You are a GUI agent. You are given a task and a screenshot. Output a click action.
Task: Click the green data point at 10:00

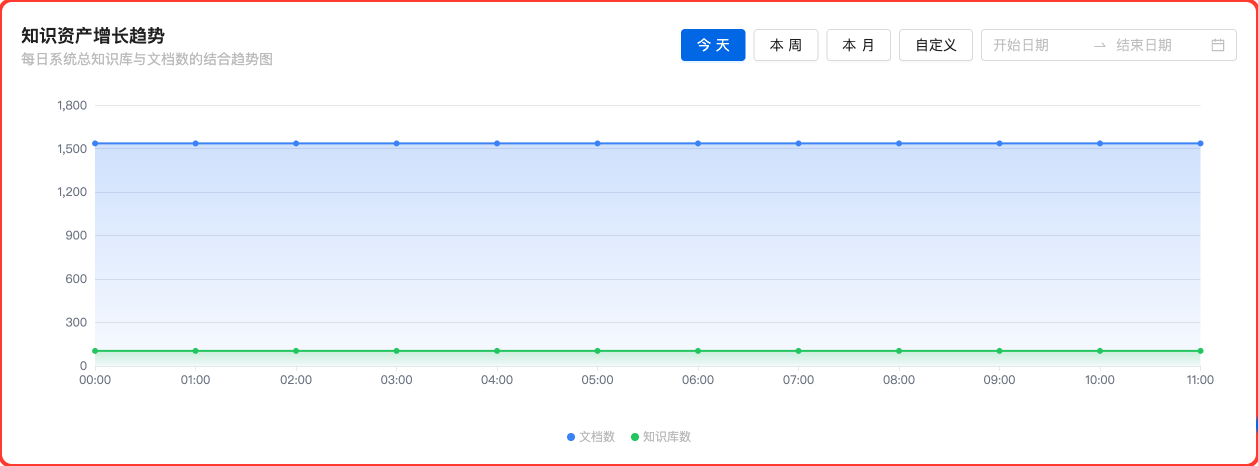1100,351
